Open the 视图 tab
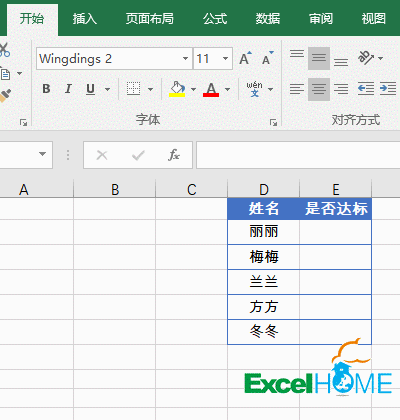 pos(373,18)
